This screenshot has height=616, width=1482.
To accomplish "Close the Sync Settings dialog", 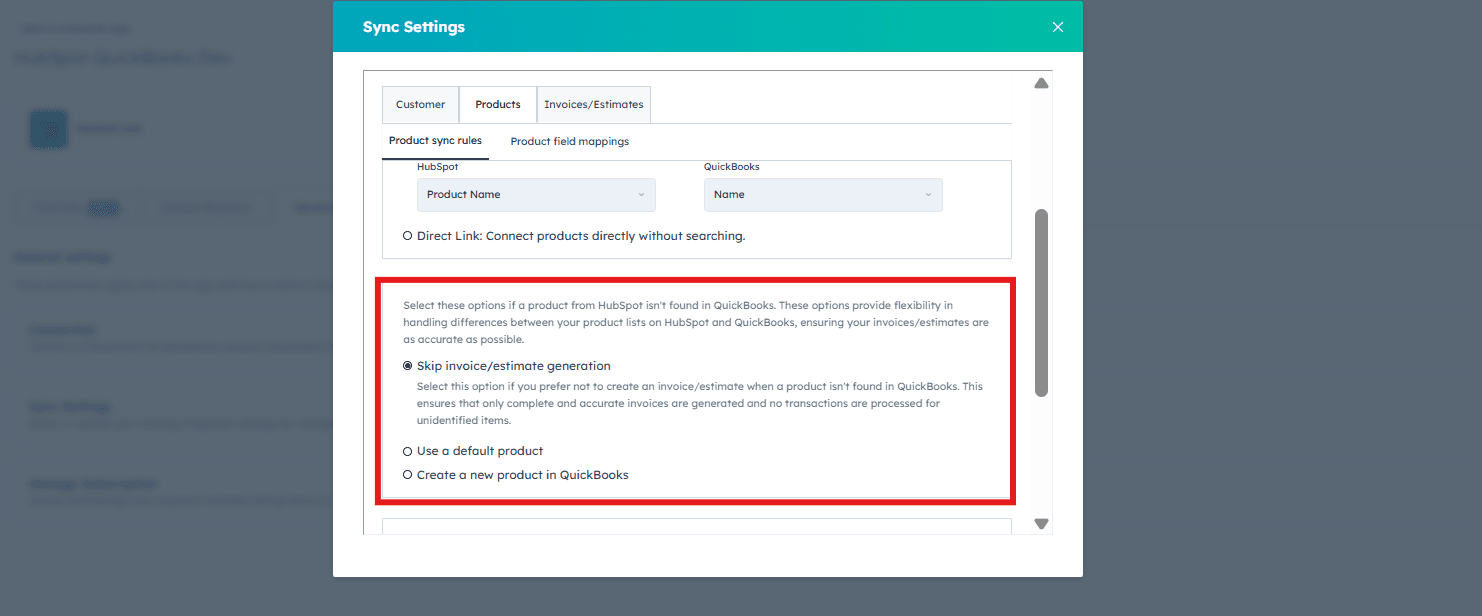I will (1058, 27).
